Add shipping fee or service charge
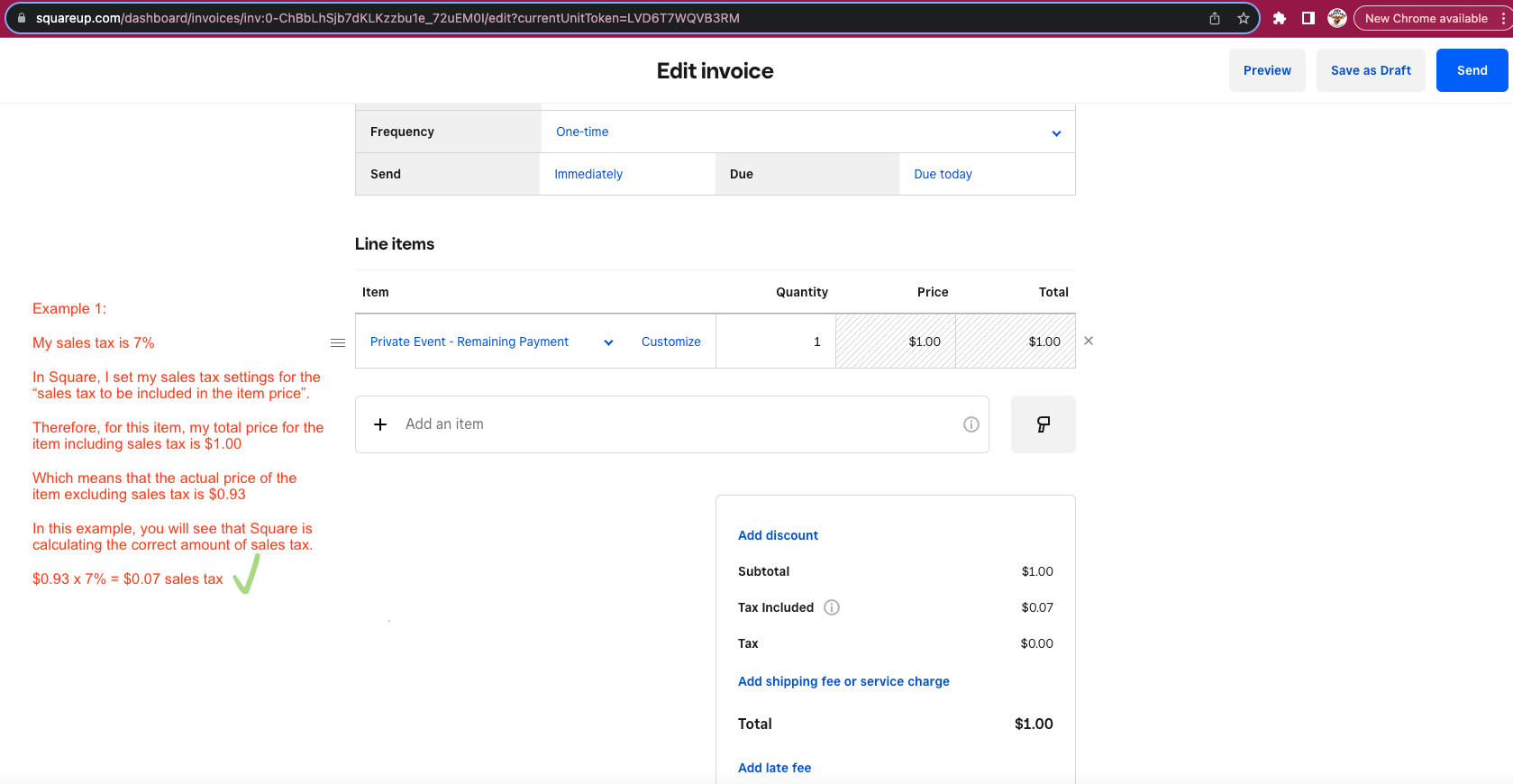The width and height of the screenshot is (1513, 784). [843, 681]
